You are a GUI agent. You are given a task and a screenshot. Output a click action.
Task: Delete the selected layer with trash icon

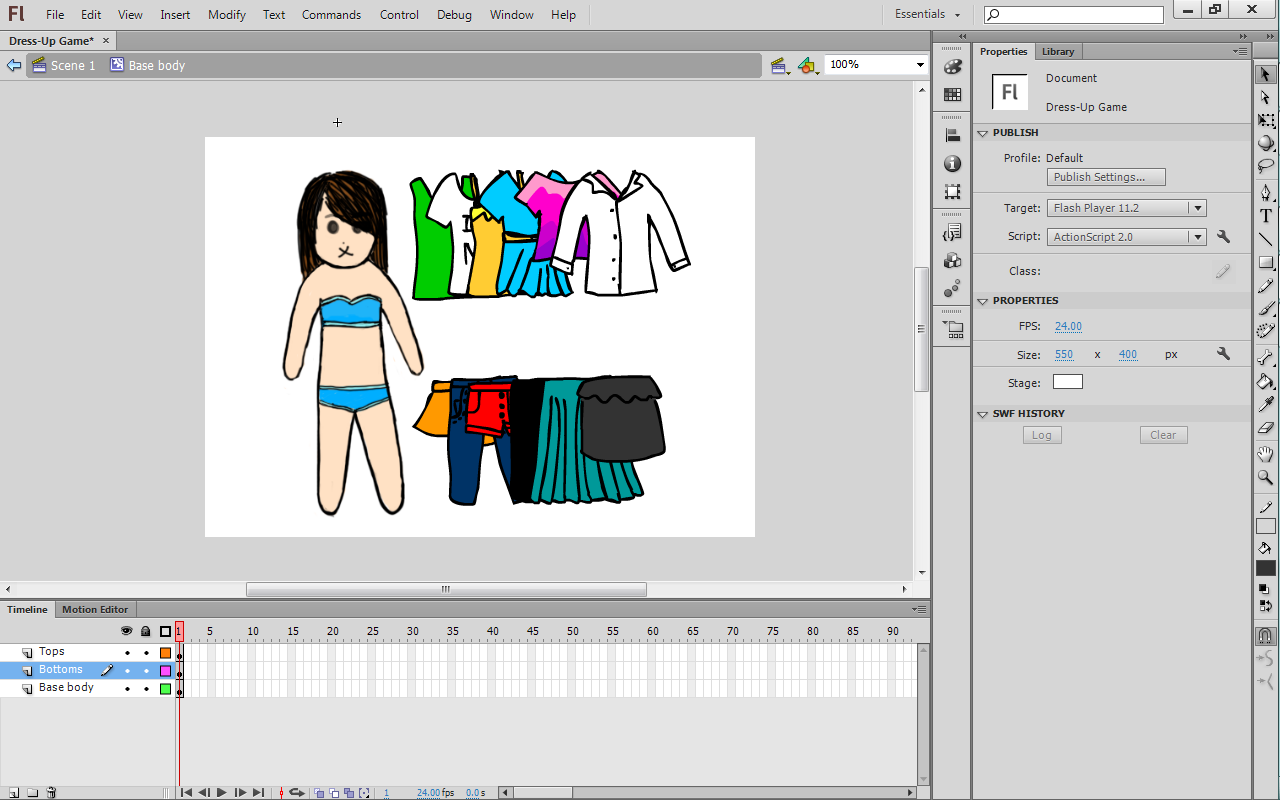(x=52, y=793)
